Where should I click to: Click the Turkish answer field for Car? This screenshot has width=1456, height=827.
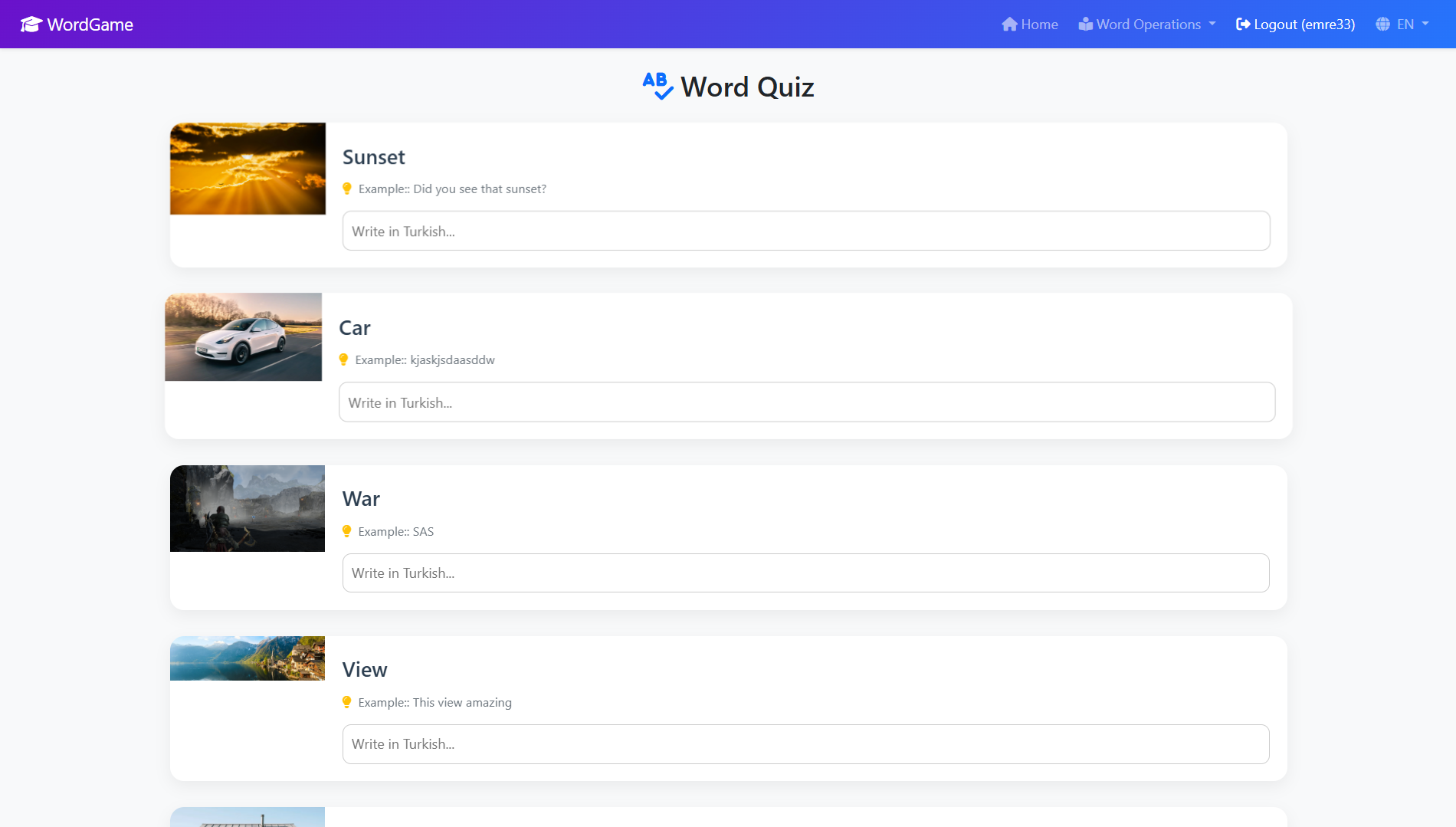(805, 402)
